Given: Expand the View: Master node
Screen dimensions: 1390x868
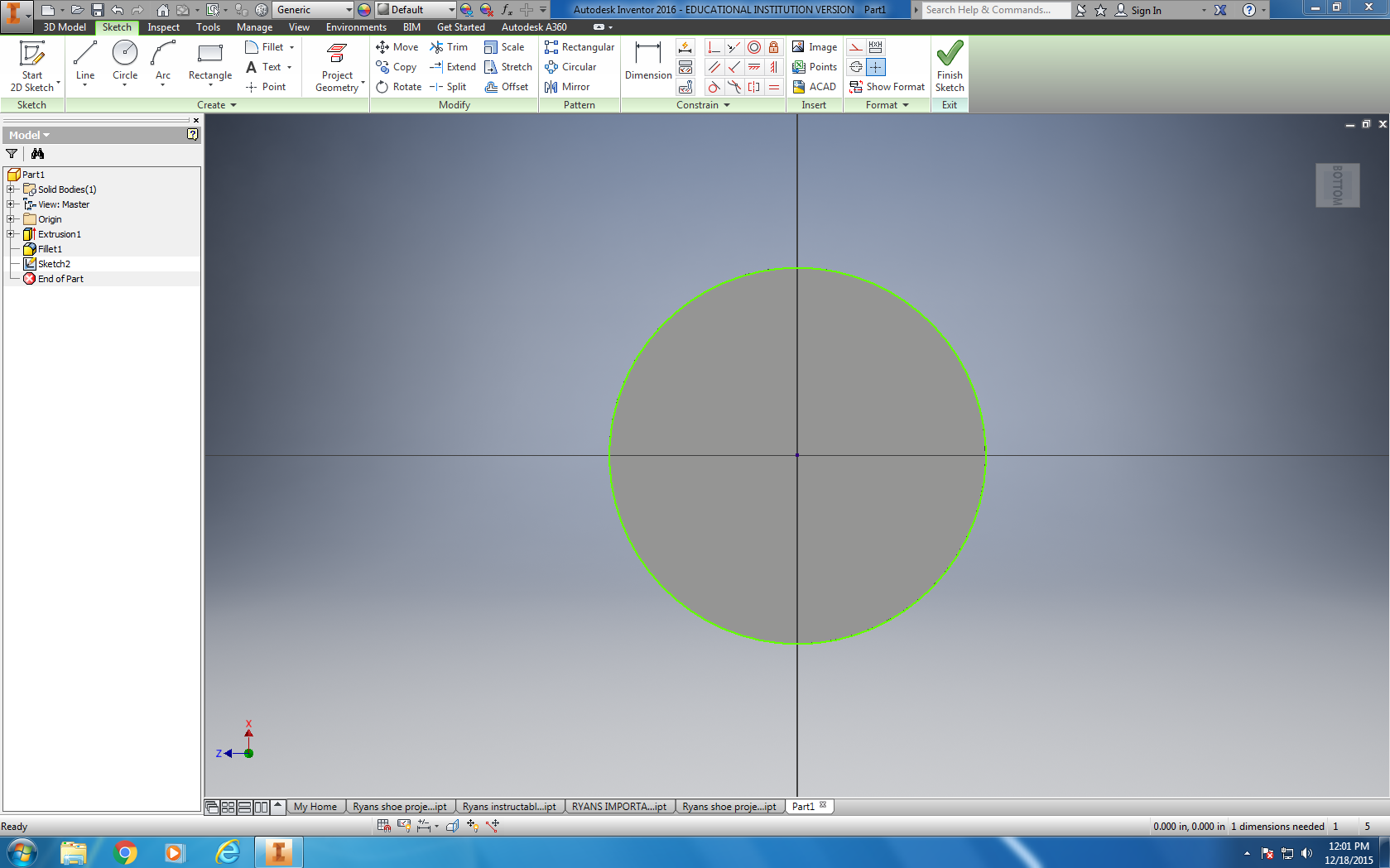Looking at the screenshot, I should point(11,204).
